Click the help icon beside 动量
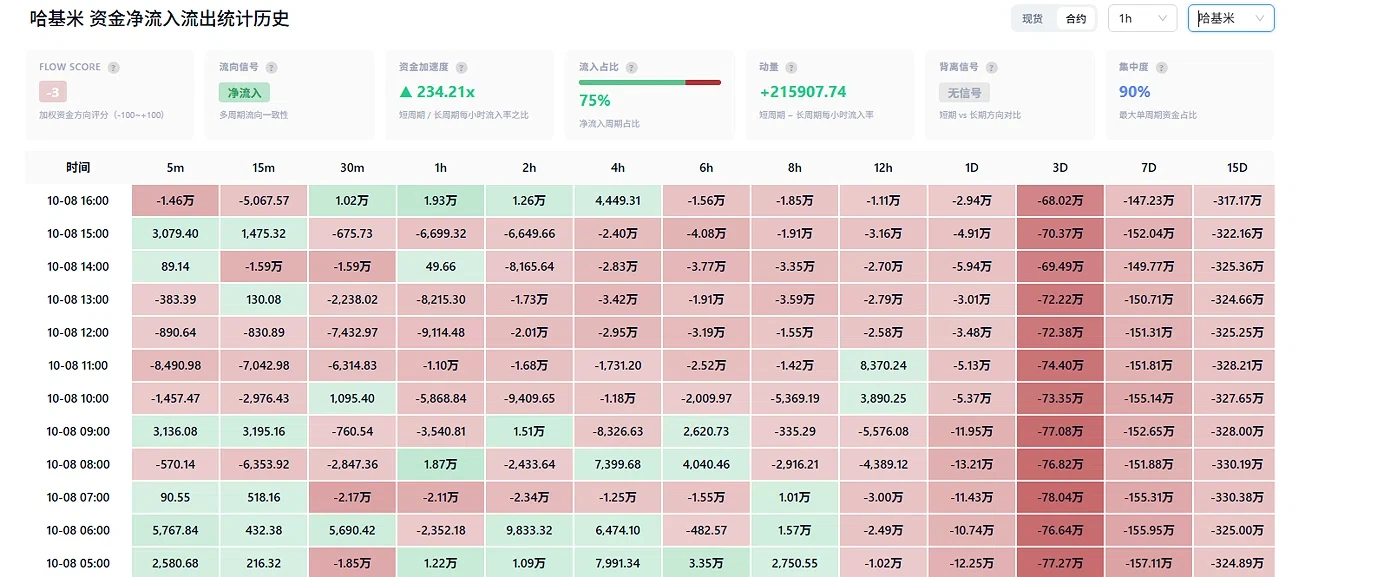 [792, 68]
